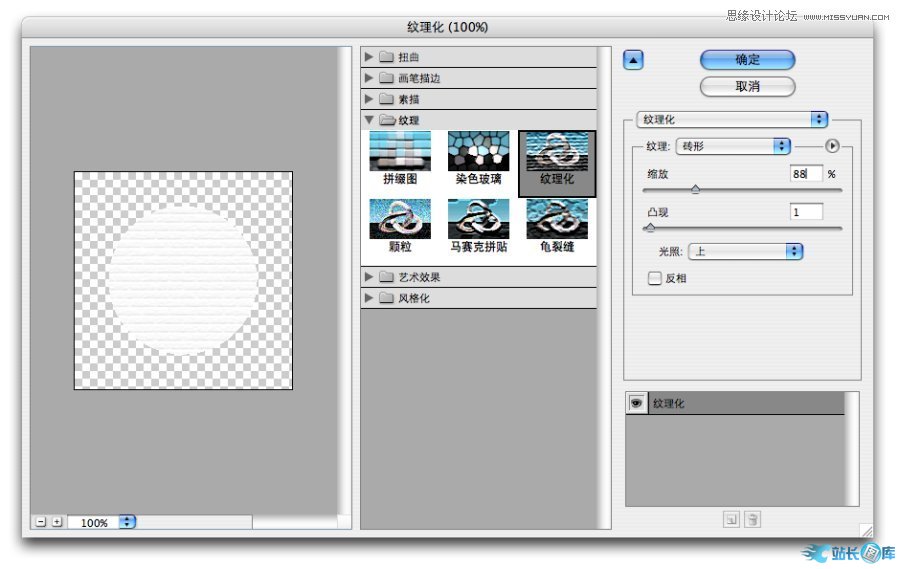Hide the 纹理化 effect layer eye icon
The image size is (900, 569).
635,403
